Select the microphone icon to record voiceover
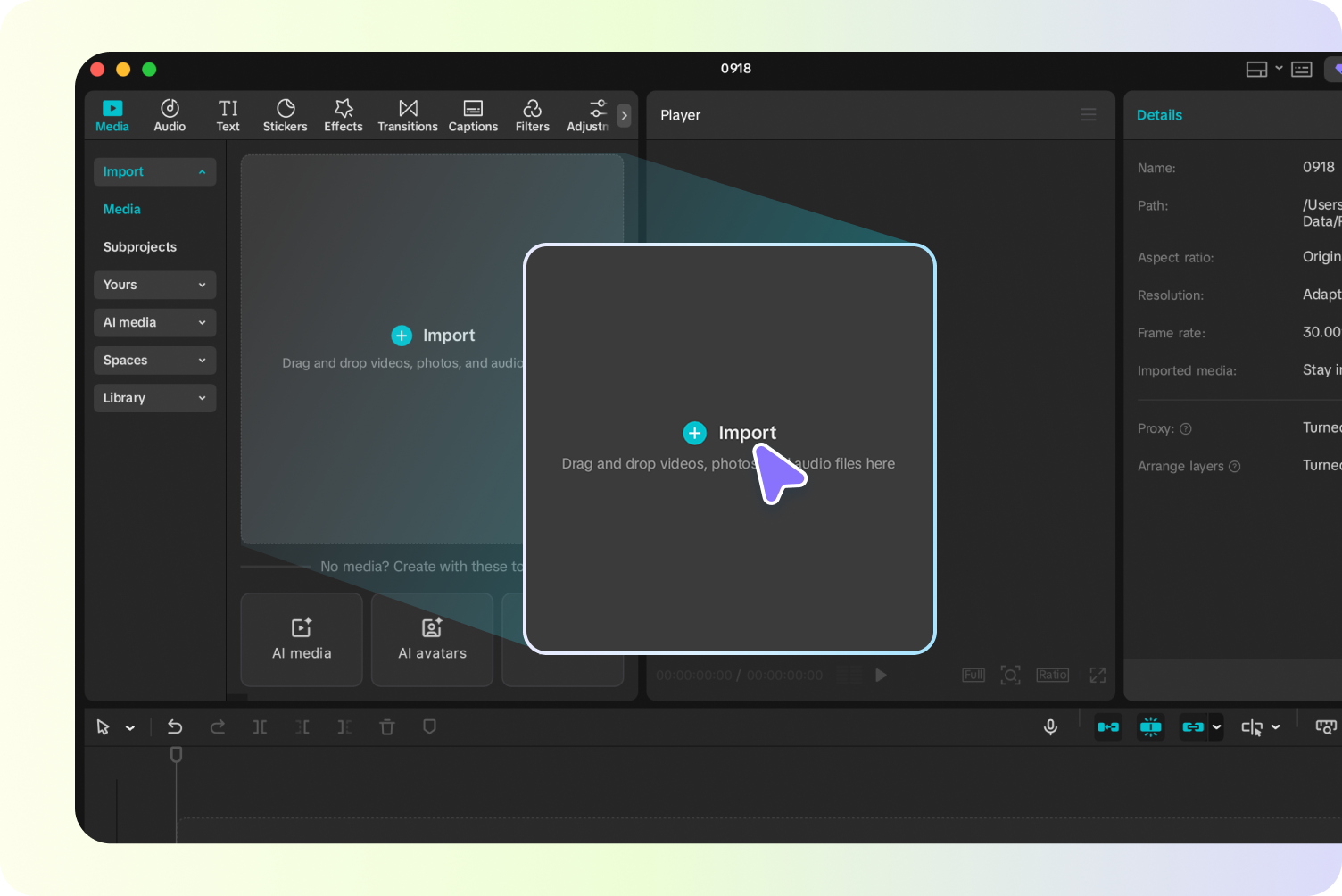The image size is (1342, 896). (x=1050, y=726)
